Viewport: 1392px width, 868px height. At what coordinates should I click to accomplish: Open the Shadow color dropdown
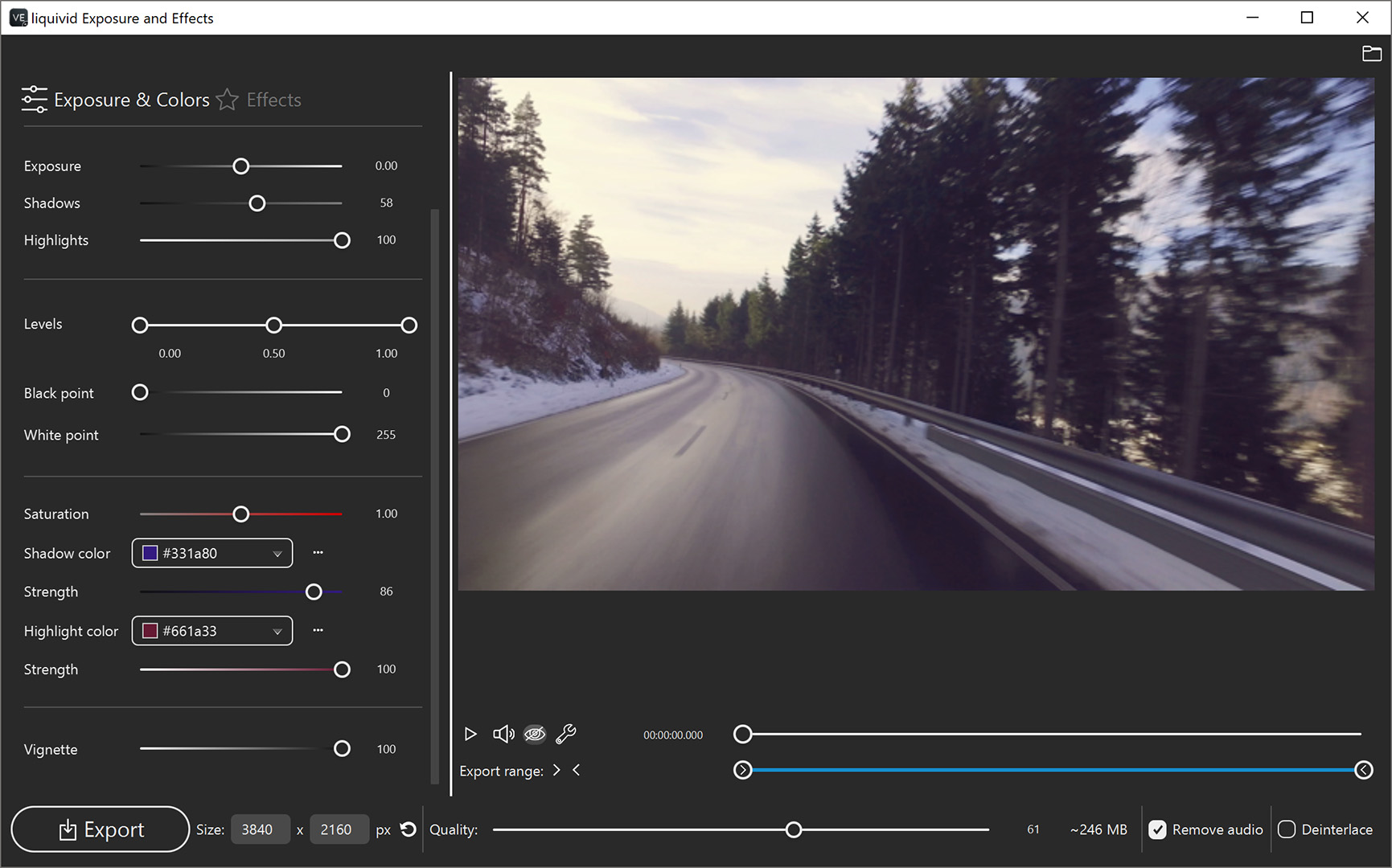(x=277, y=553)
